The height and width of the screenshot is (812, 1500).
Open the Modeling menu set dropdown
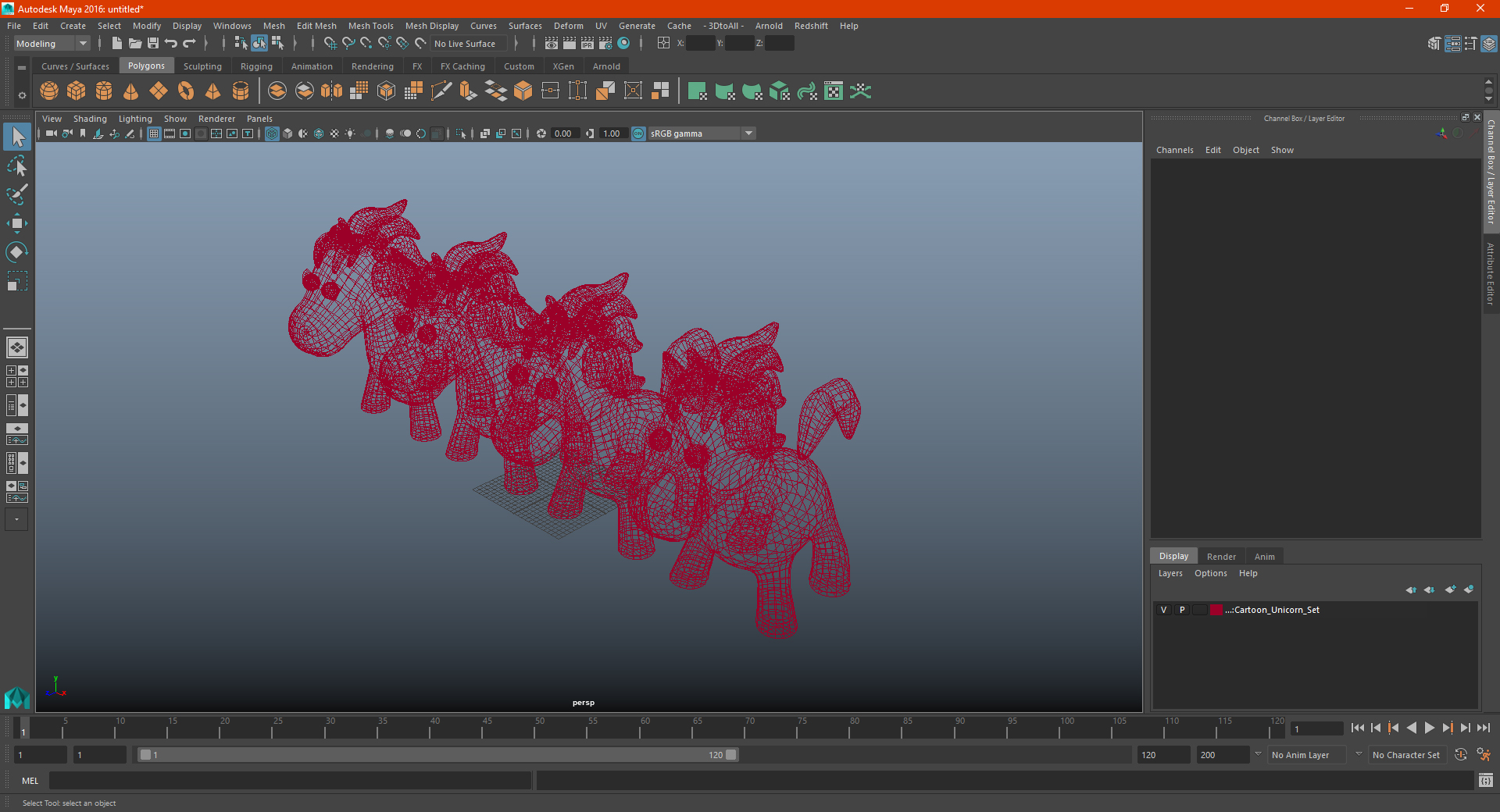coord(52,44)
